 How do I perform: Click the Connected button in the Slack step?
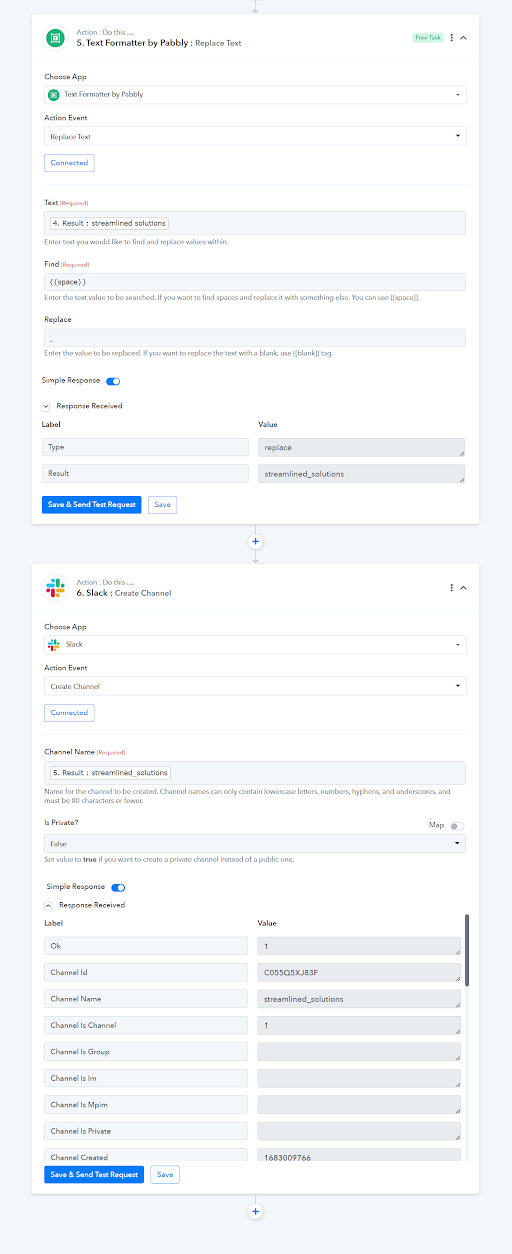click(69, 713)
